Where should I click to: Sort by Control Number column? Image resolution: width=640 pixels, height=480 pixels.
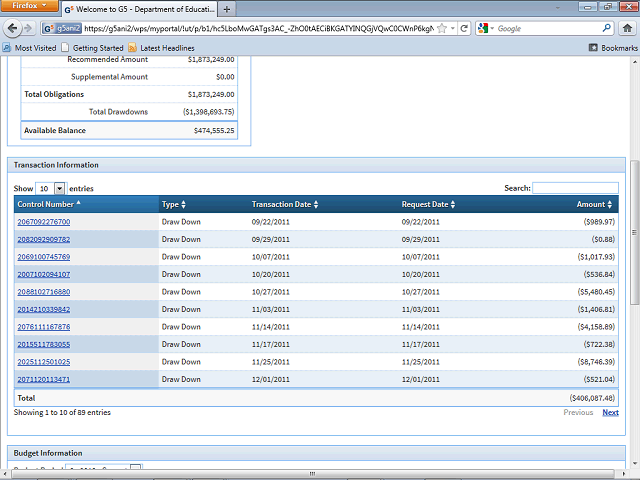(x=48, y=204)
